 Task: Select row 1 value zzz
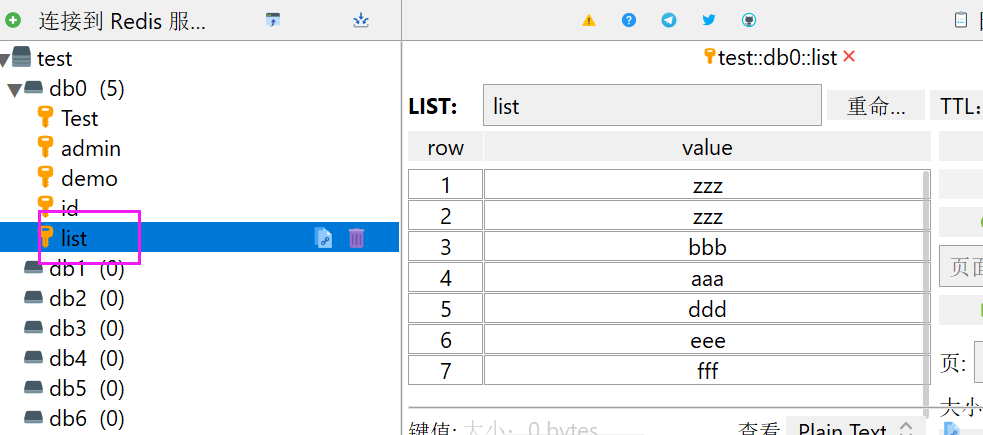(707, 185)
